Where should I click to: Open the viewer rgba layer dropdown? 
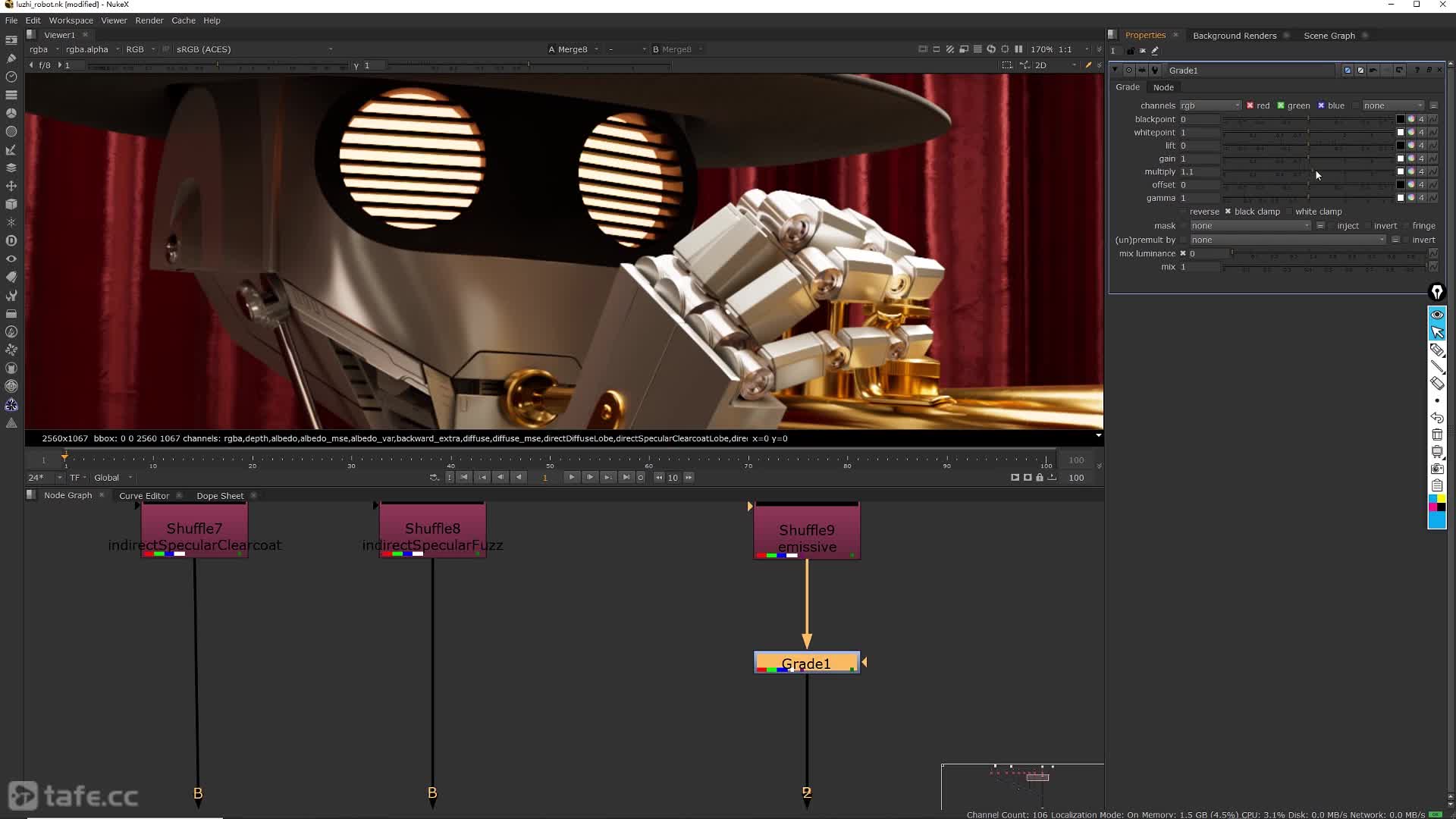coord(44,49)
